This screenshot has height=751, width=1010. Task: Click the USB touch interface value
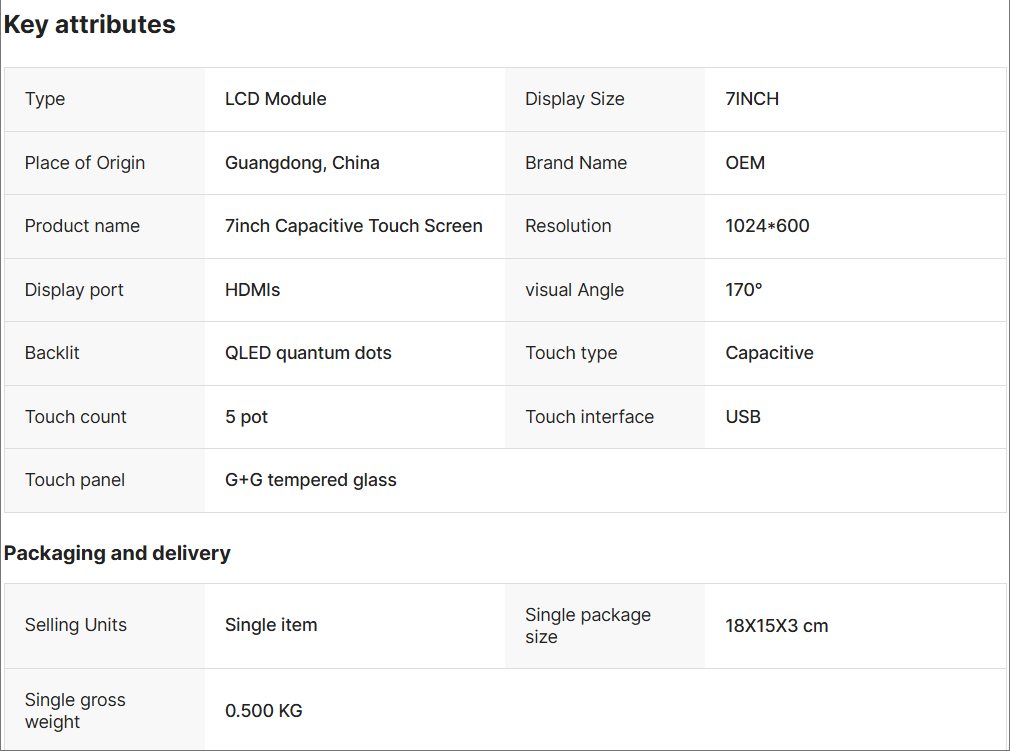click(x=743, y=417)
